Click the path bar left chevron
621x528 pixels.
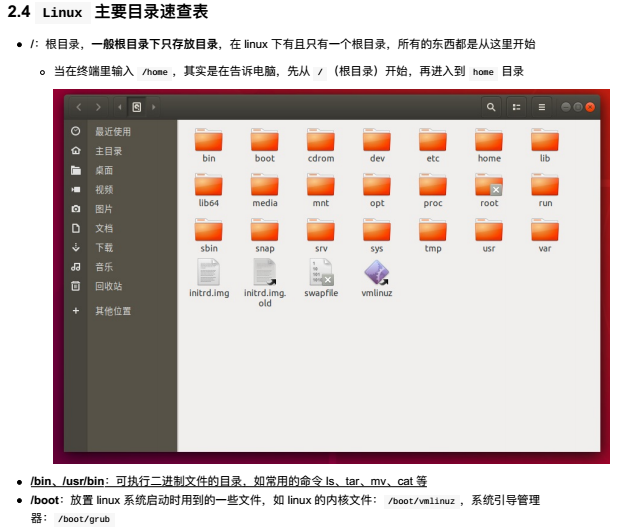(x=120, y=107)
